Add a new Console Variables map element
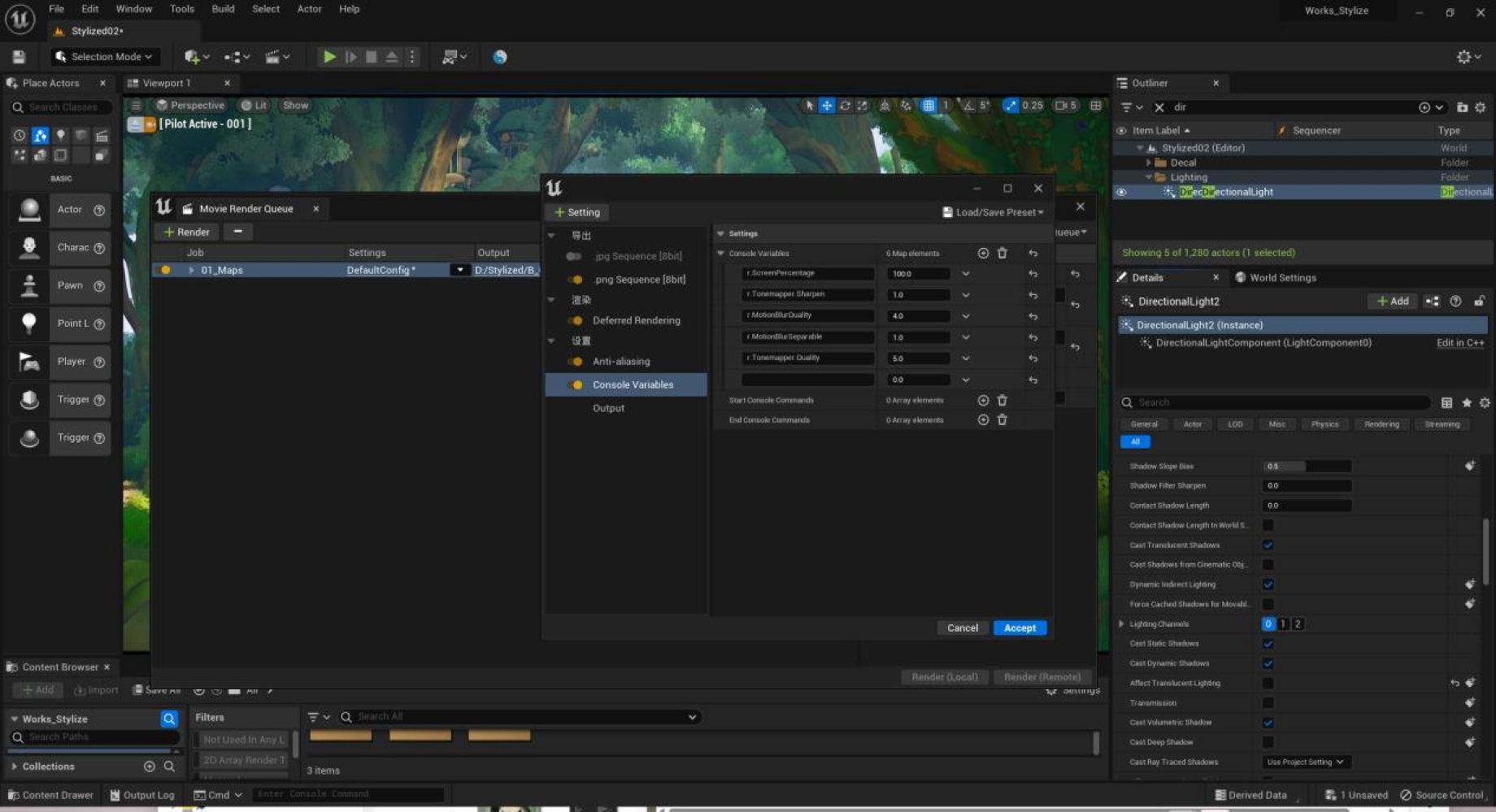 coord(983,254)
